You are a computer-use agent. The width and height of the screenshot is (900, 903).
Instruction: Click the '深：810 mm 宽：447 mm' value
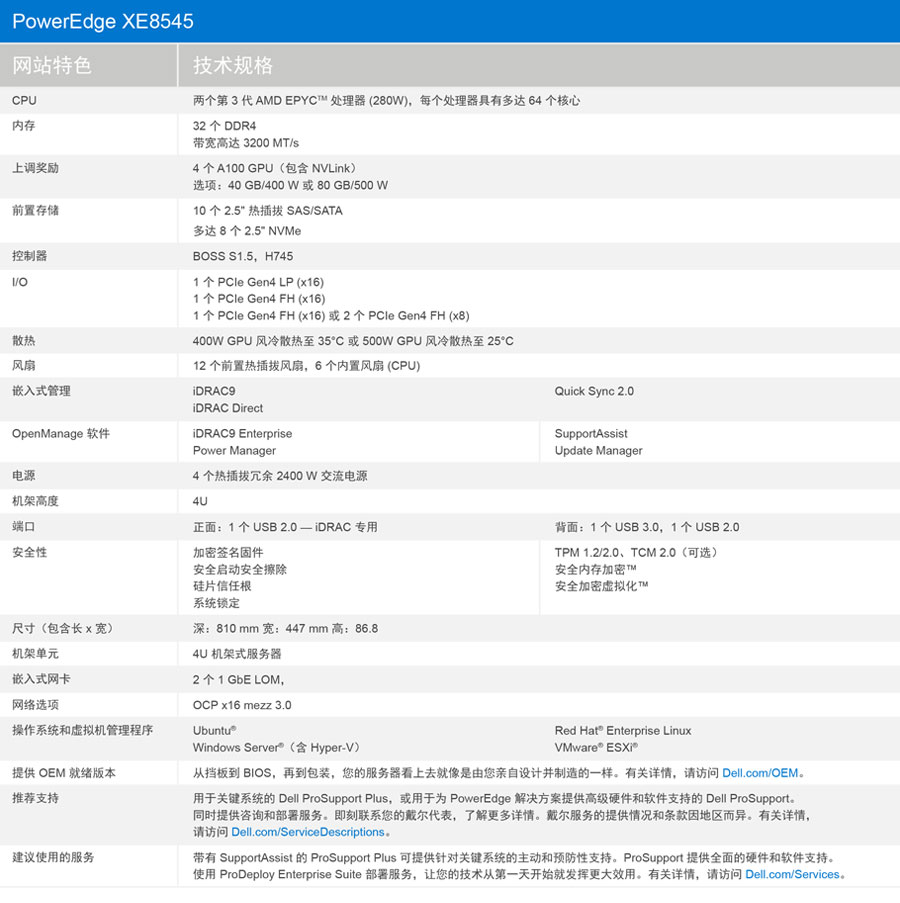[286, 628]
